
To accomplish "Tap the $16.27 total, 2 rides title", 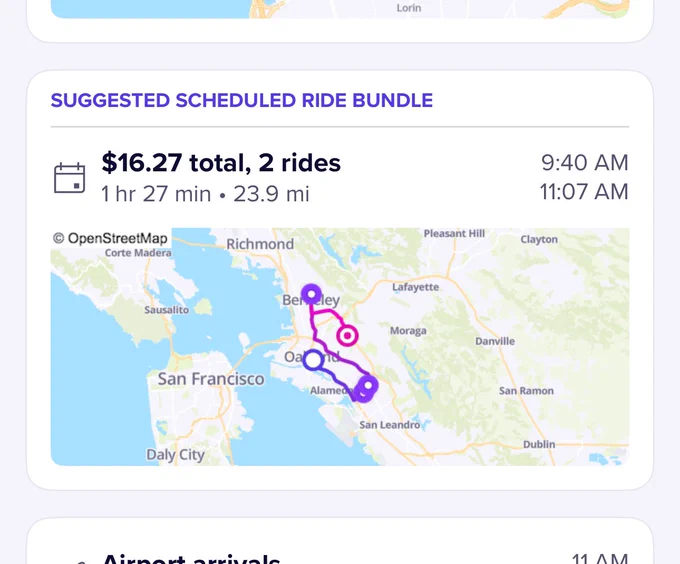I will coord(221,163).
